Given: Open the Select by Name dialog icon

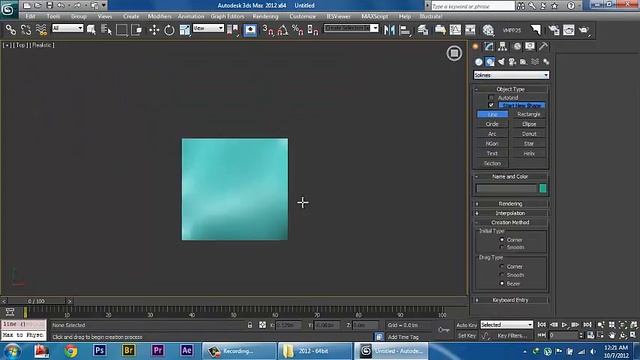Looking at the screenshot, I should pos(107,30).
